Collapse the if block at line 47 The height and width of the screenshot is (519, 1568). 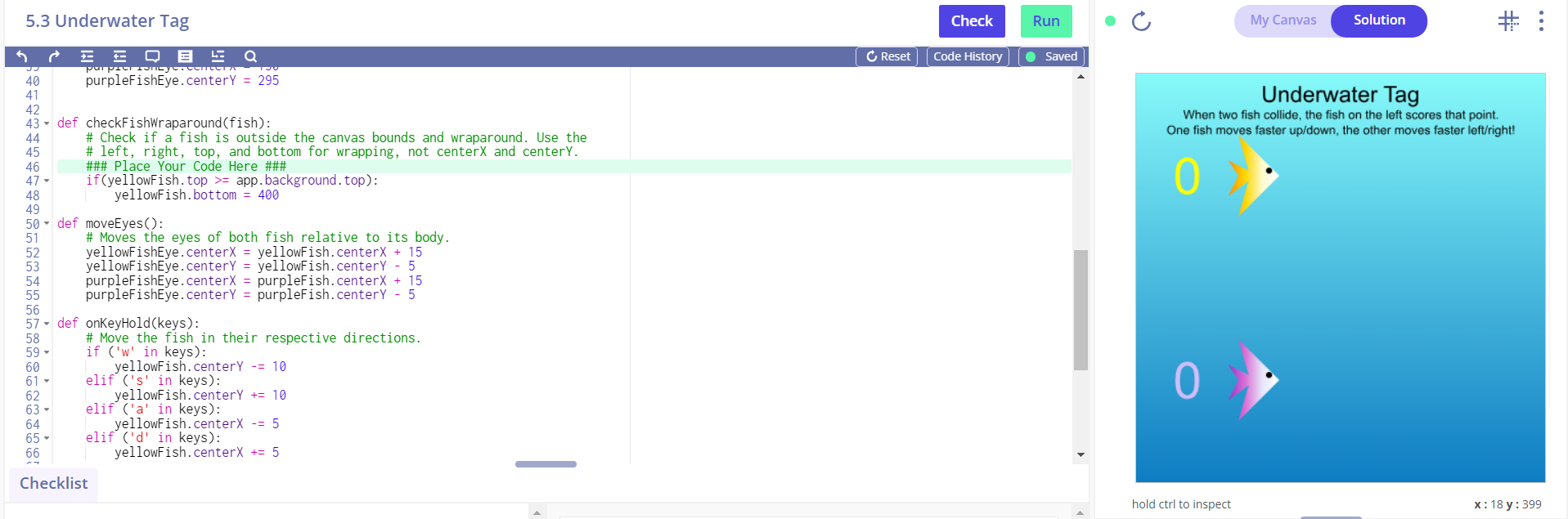pos(47,181)
